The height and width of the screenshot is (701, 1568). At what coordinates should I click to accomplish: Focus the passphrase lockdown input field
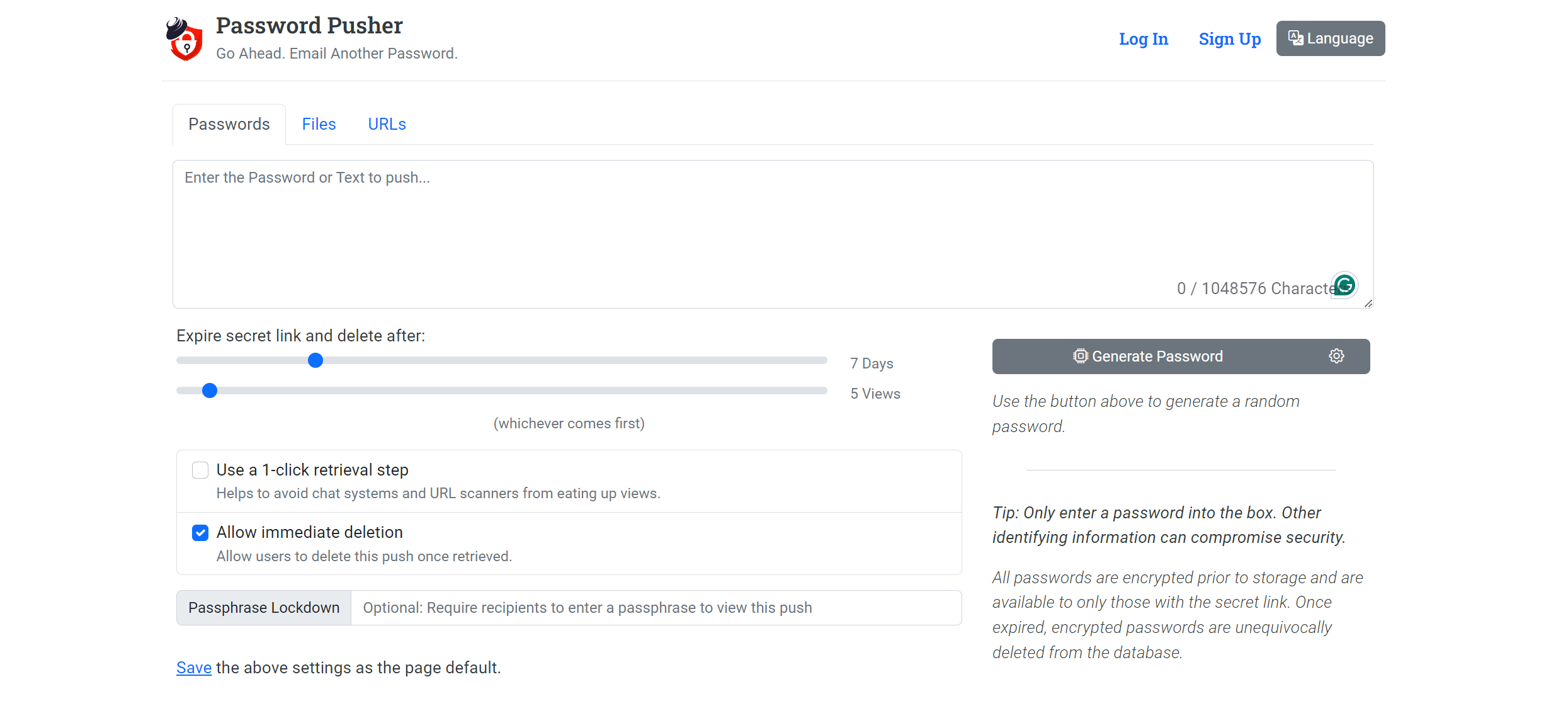[655, 608]
